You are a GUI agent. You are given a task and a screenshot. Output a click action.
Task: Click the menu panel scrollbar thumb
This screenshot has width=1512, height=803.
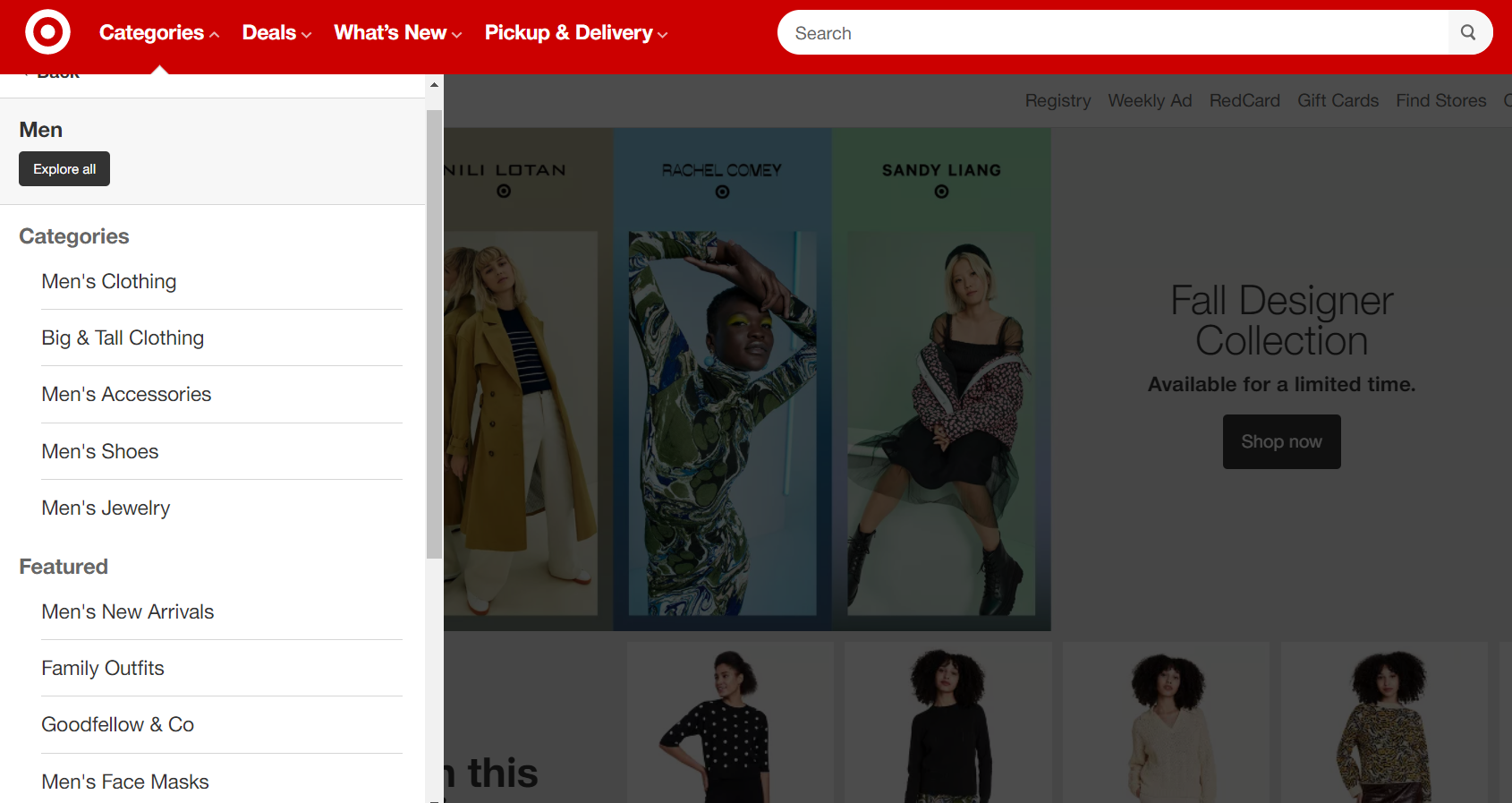[x=434, y=334]
